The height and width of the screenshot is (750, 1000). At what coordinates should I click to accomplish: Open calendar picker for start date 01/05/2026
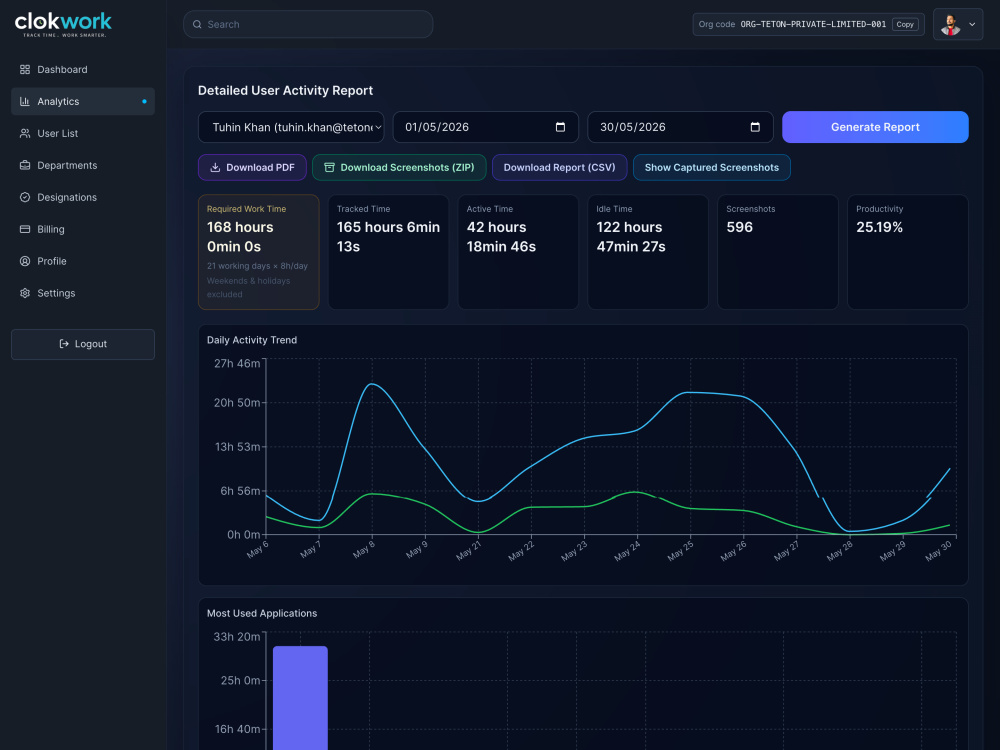[x=560, y=127]
